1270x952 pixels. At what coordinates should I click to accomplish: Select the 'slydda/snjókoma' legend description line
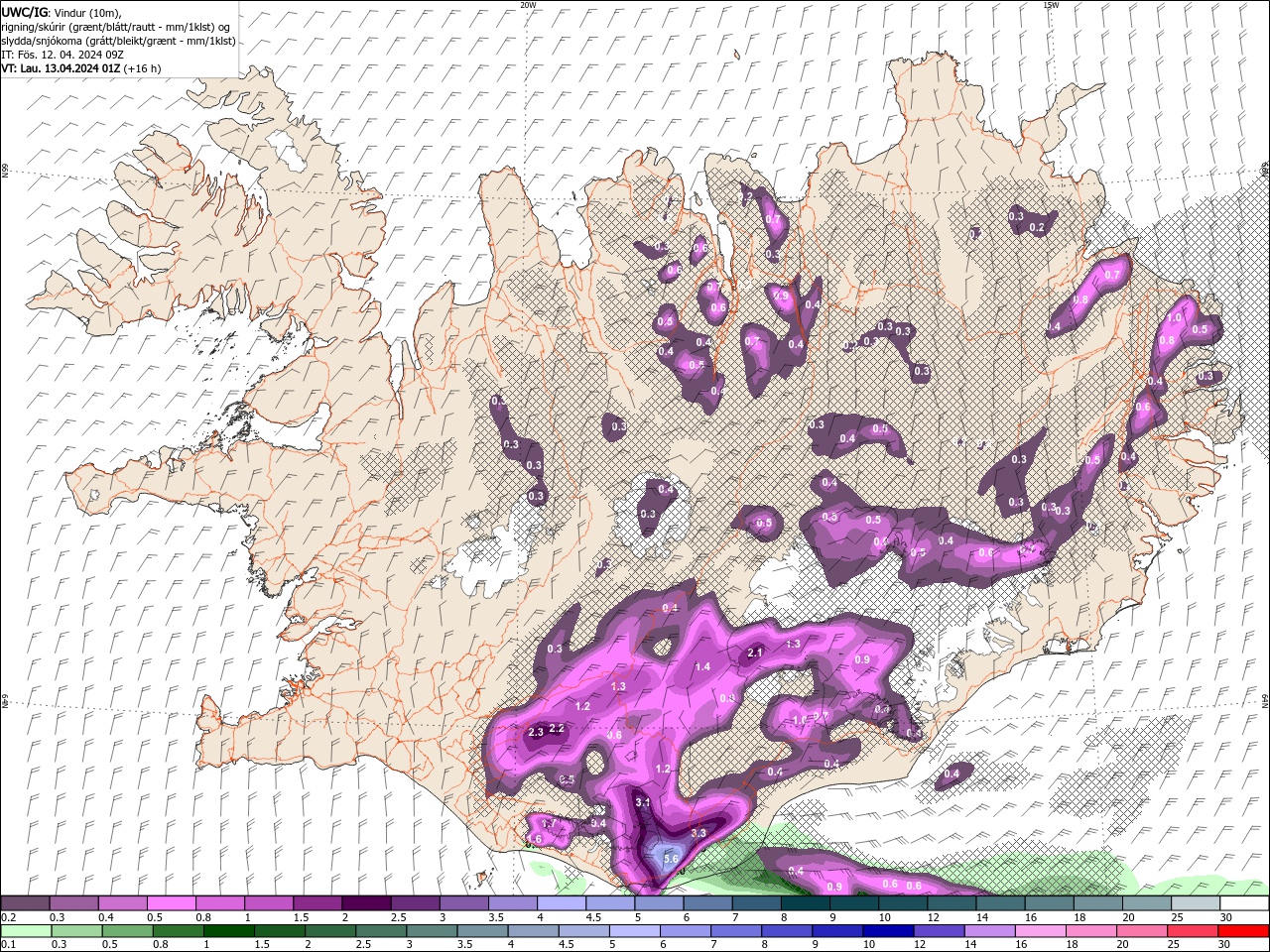tap(118, 41)
